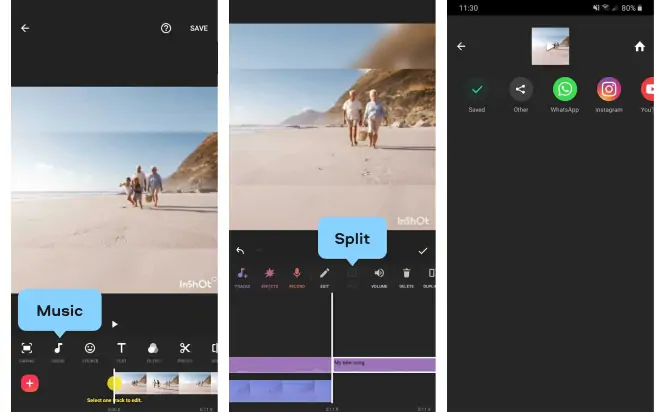
Task: Play the video preview in the editor
Action: (x=115, y=324)
